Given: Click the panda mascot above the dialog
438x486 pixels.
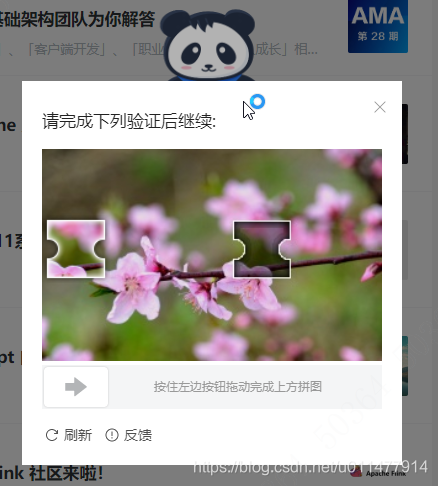Looking at the screenshot, I should tap(208, 45).
